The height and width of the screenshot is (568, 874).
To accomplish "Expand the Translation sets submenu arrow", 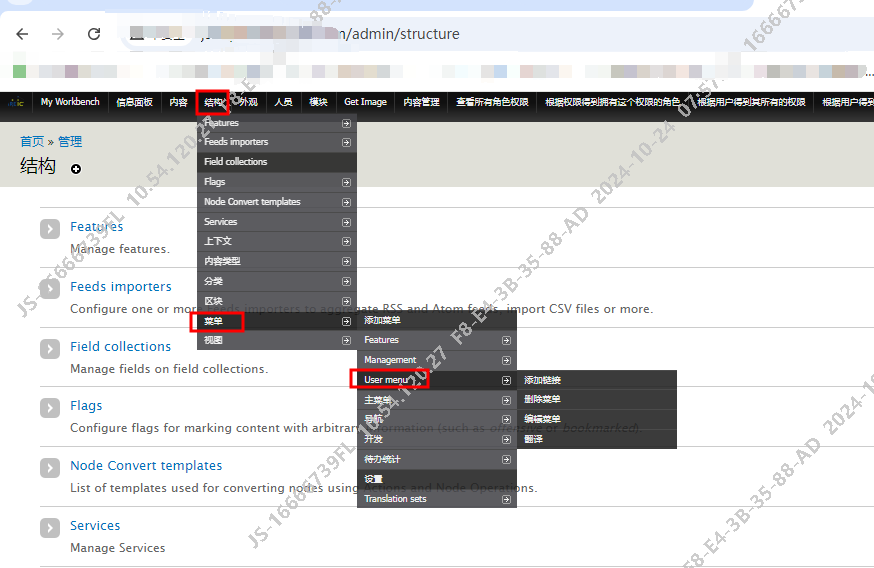I will click(506, 499).
